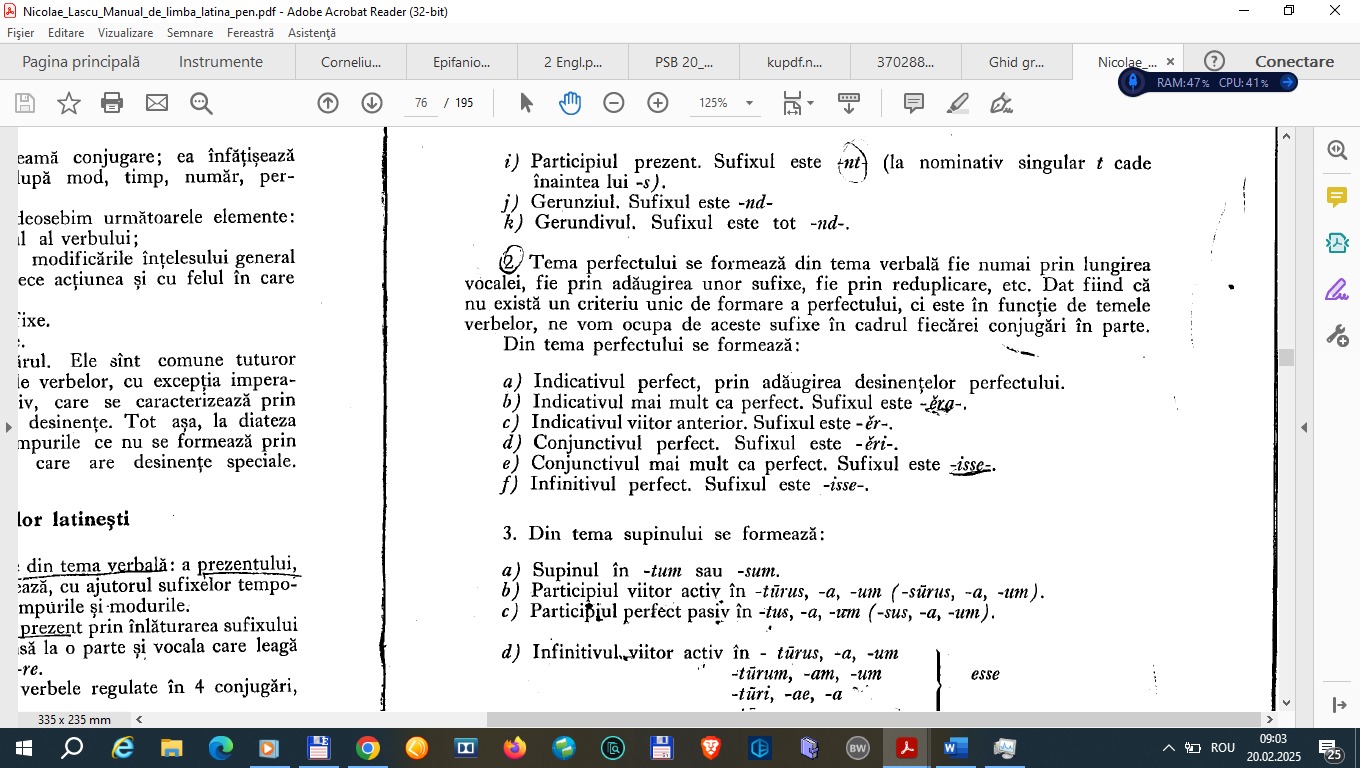Open more tools wrench icon in right pane
This screenshot has height=768, width=1360.
point(1337,336)
